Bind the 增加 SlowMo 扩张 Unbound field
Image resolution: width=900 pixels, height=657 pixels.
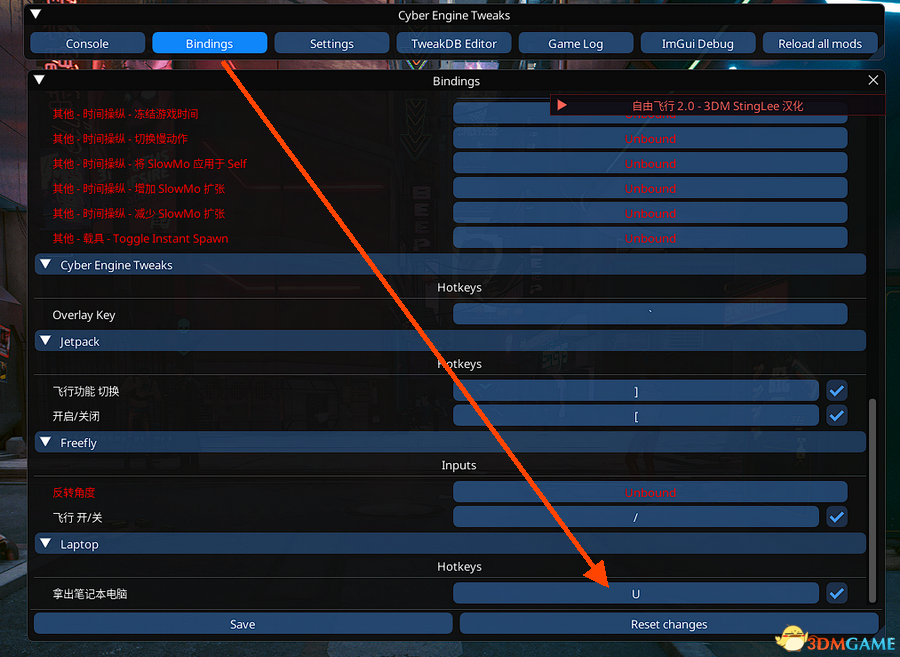click(x=650, y=188)
